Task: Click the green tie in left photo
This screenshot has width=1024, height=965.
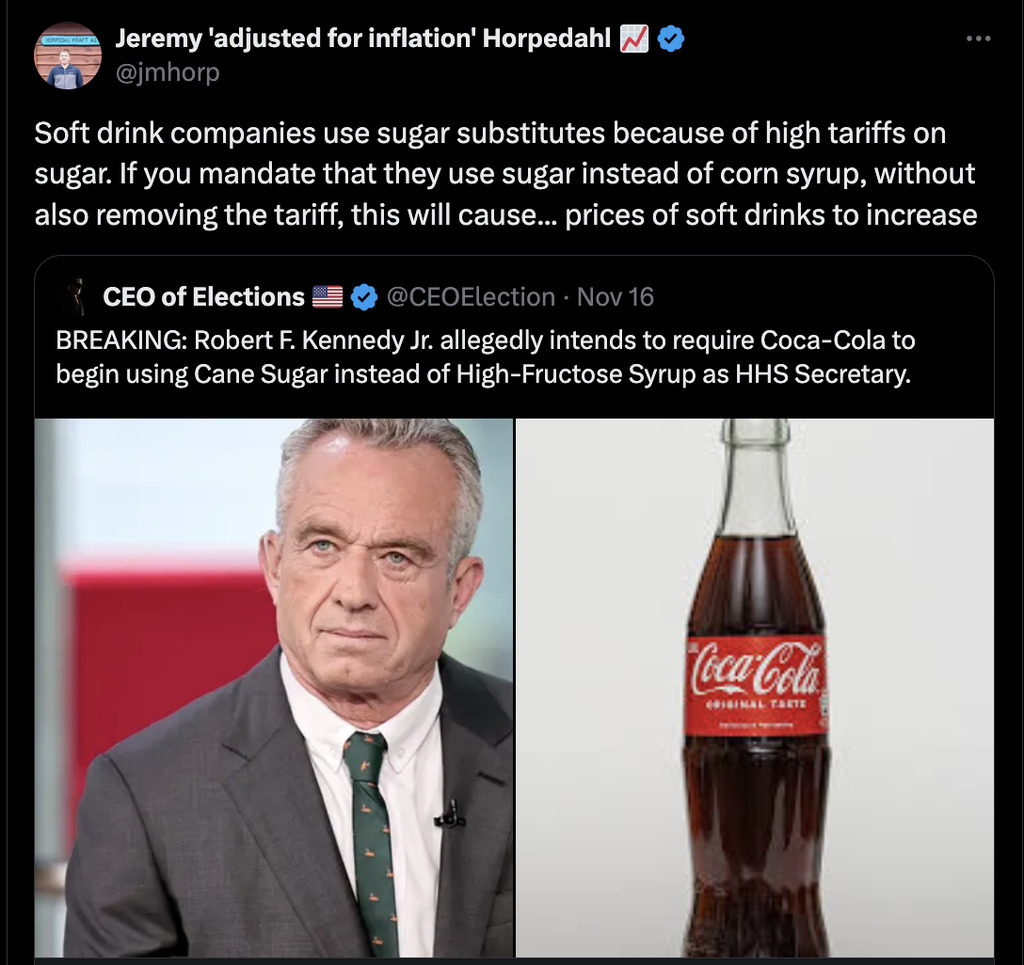Action: [370, 830]
